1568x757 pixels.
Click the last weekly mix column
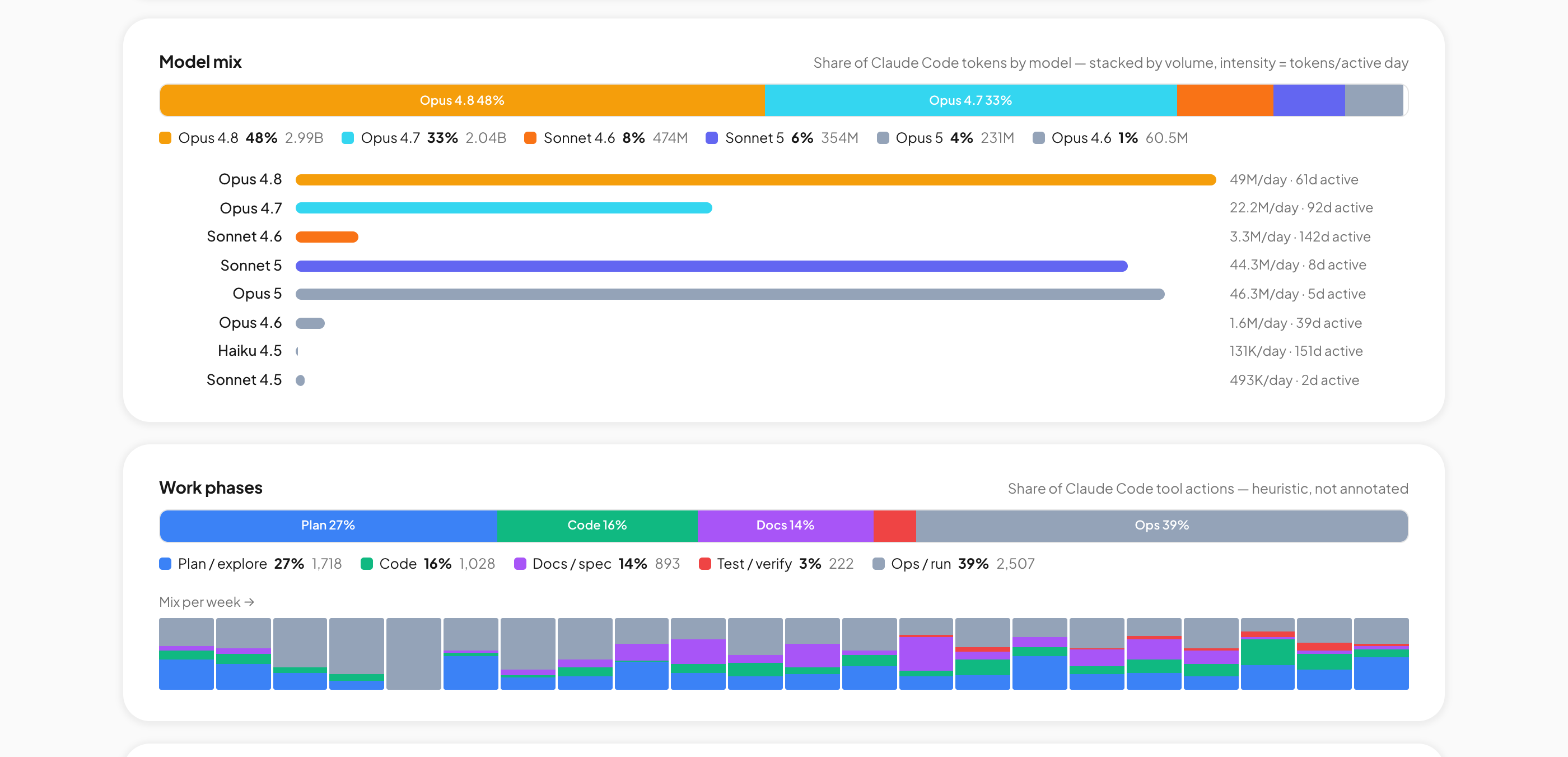[1381, 654]
